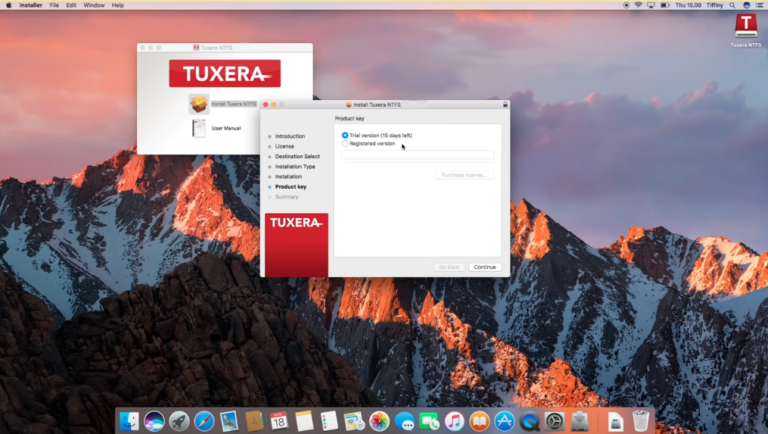Open Launchpad from the Dock
Viewport: 768px width, 434px height.
[179, 421]
